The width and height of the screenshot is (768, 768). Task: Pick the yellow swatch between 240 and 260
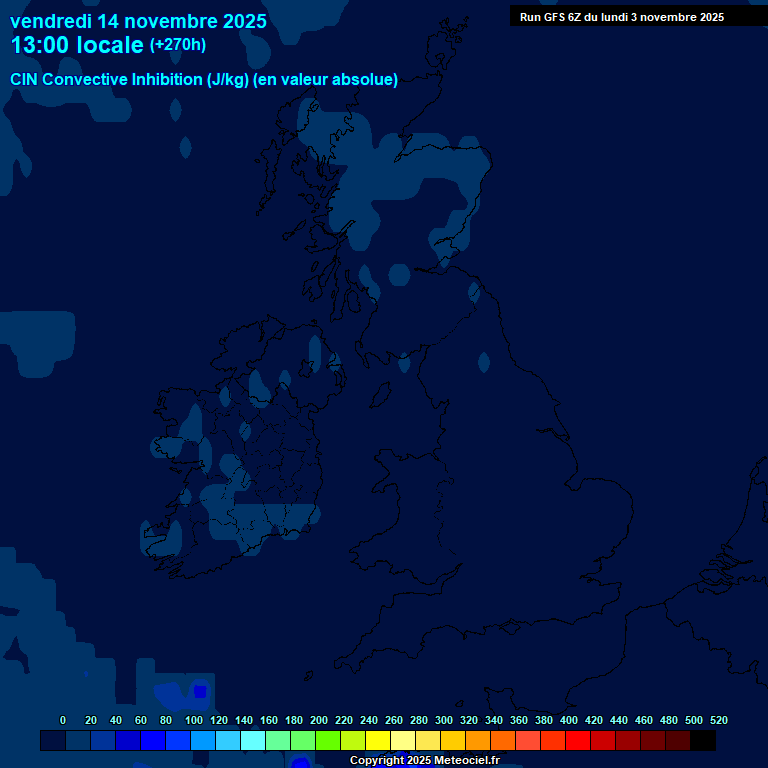click(x=378, y=741)
